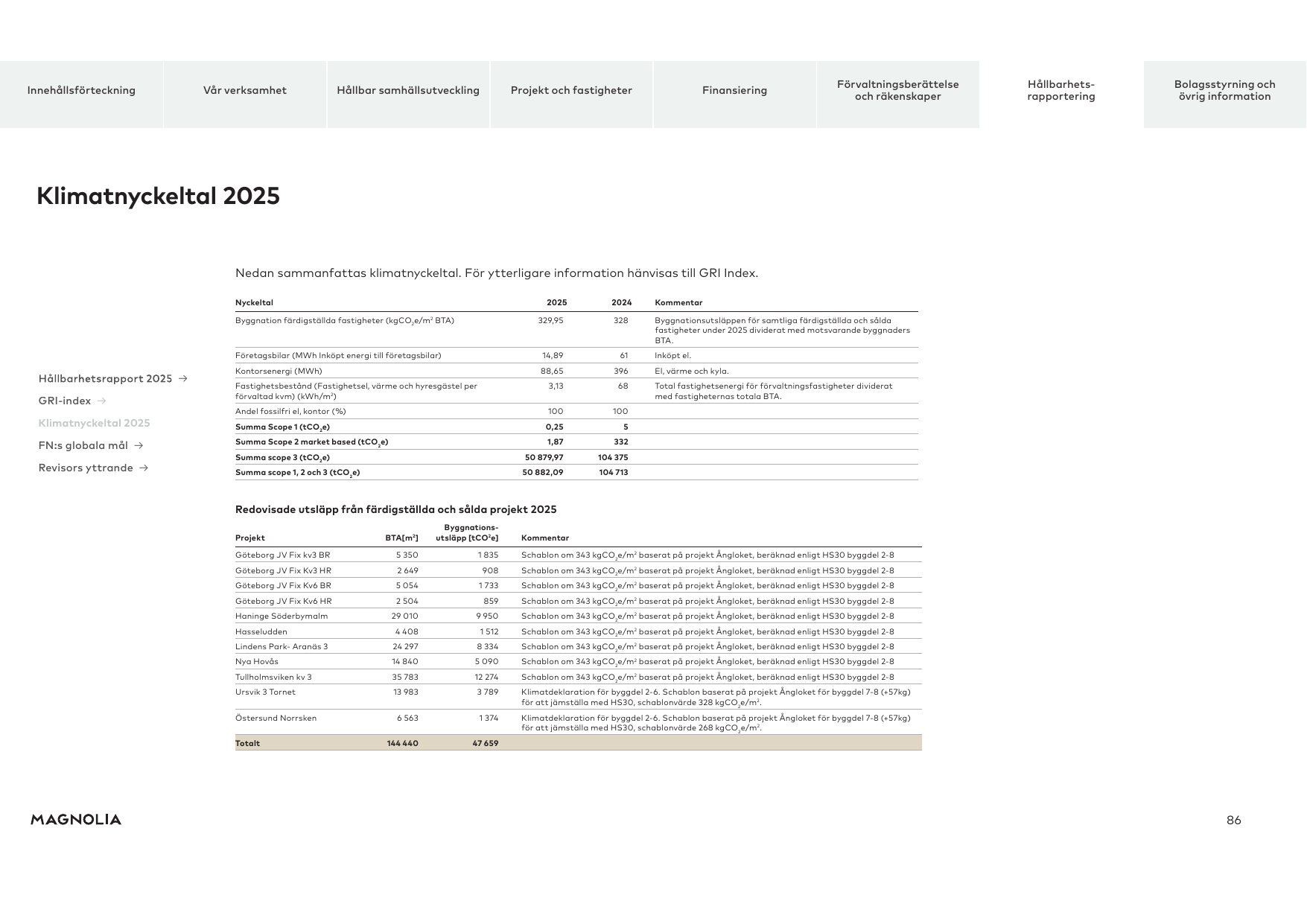Click the arrow next to Hållbarhetsrapport 2025
Image resolution: width=1307 pixels, height=924 pixels.
pos(183,378)
